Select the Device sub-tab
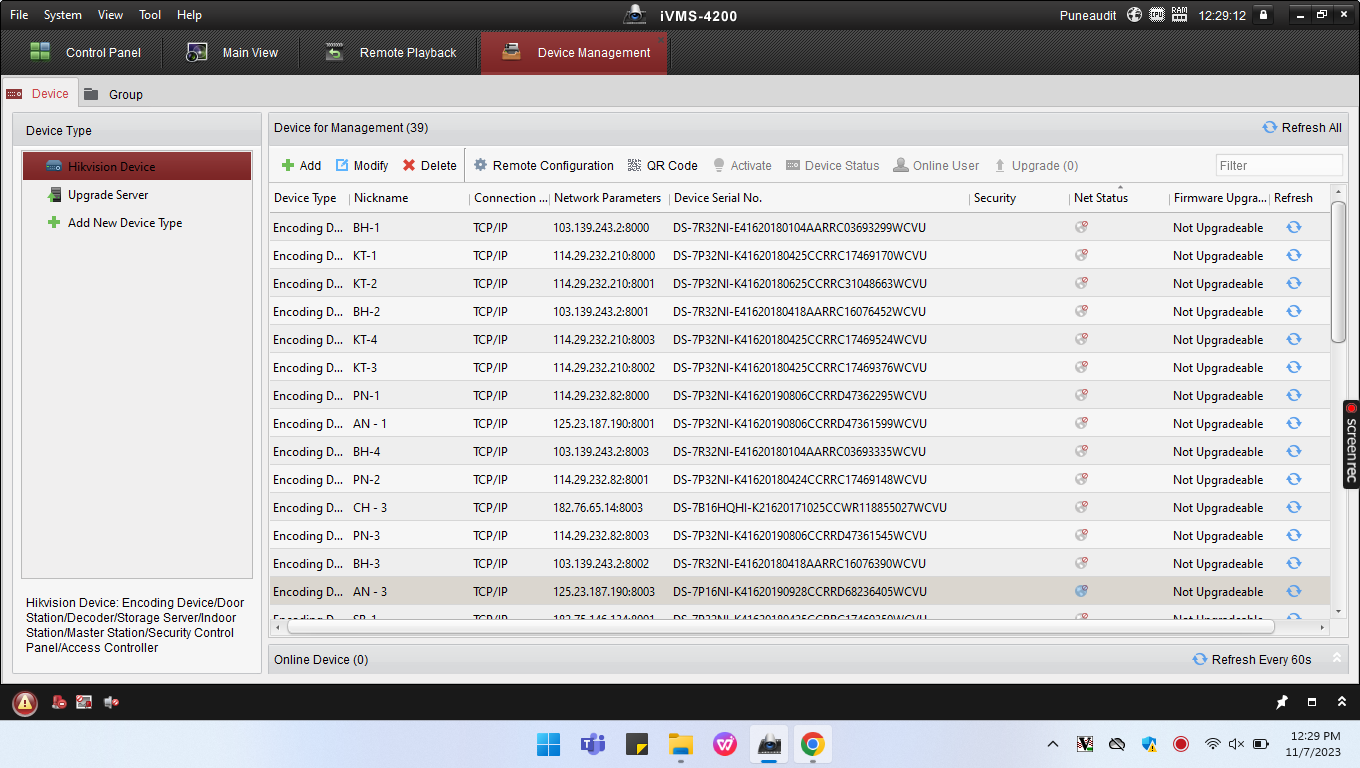 [38, 93]
